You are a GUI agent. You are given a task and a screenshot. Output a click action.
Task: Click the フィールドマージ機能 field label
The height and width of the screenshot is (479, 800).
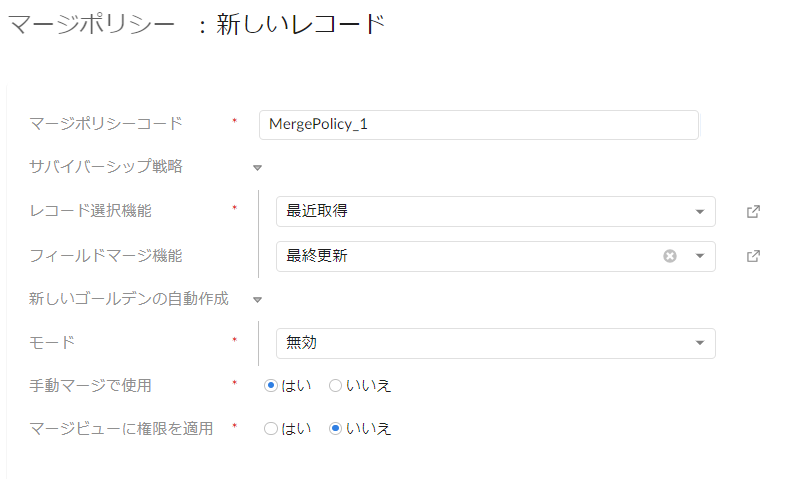[x=106, y=256]
